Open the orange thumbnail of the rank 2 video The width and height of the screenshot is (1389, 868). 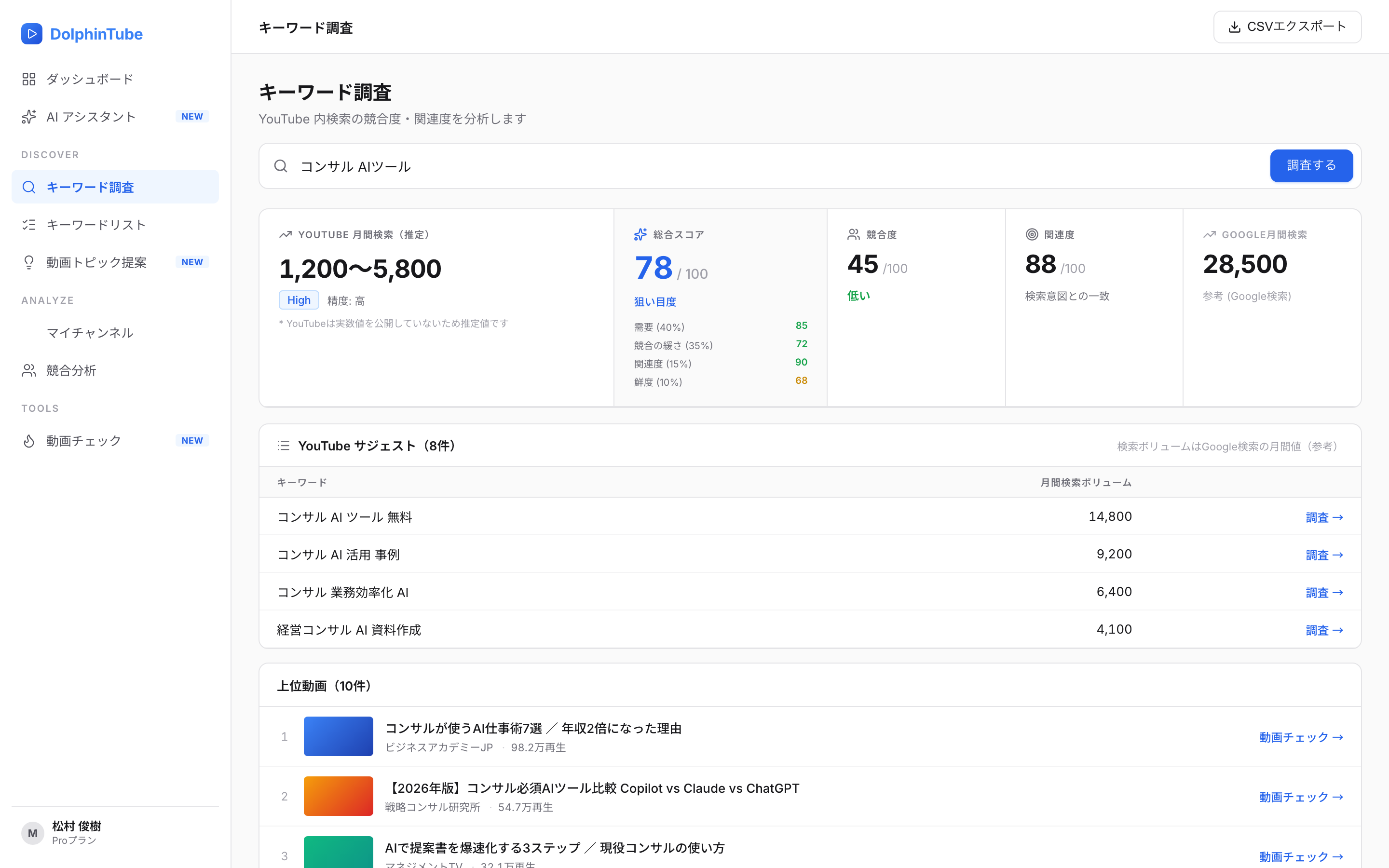tap(338, 796)
